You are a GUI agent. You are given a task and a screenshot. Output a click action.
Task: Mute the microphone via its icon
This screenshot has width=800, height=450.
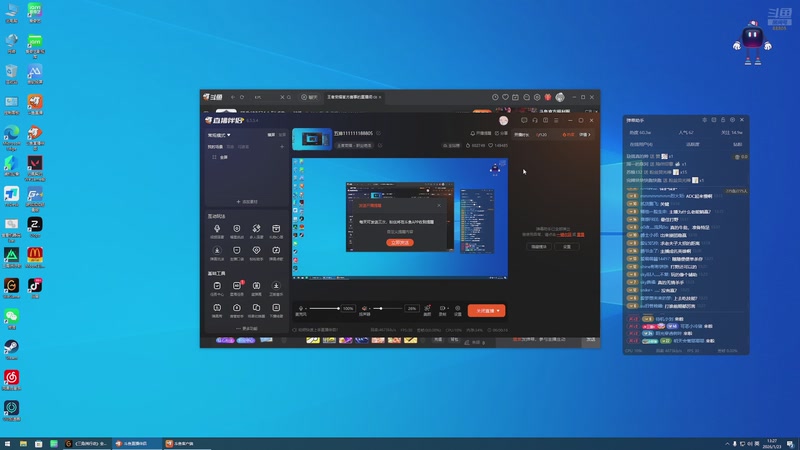[301, 308]
